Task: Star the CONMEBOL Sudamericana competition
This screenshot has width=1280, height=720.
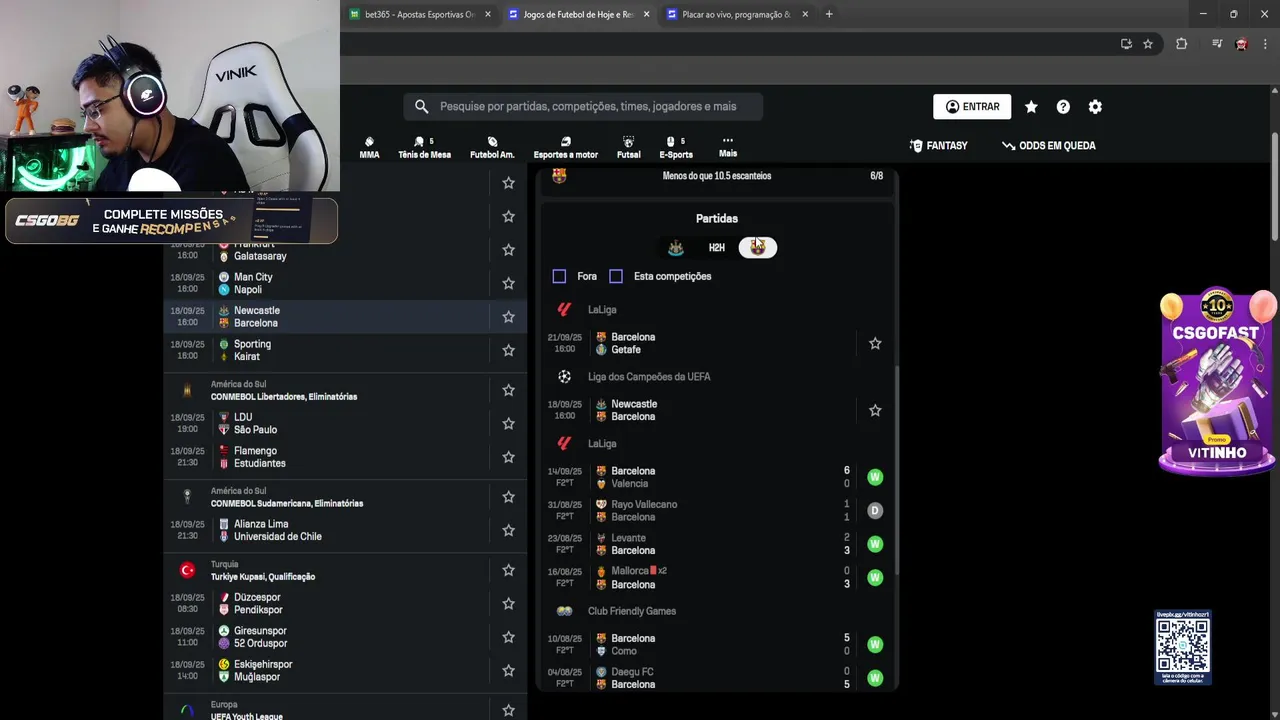Action: (x=508, y=497)
